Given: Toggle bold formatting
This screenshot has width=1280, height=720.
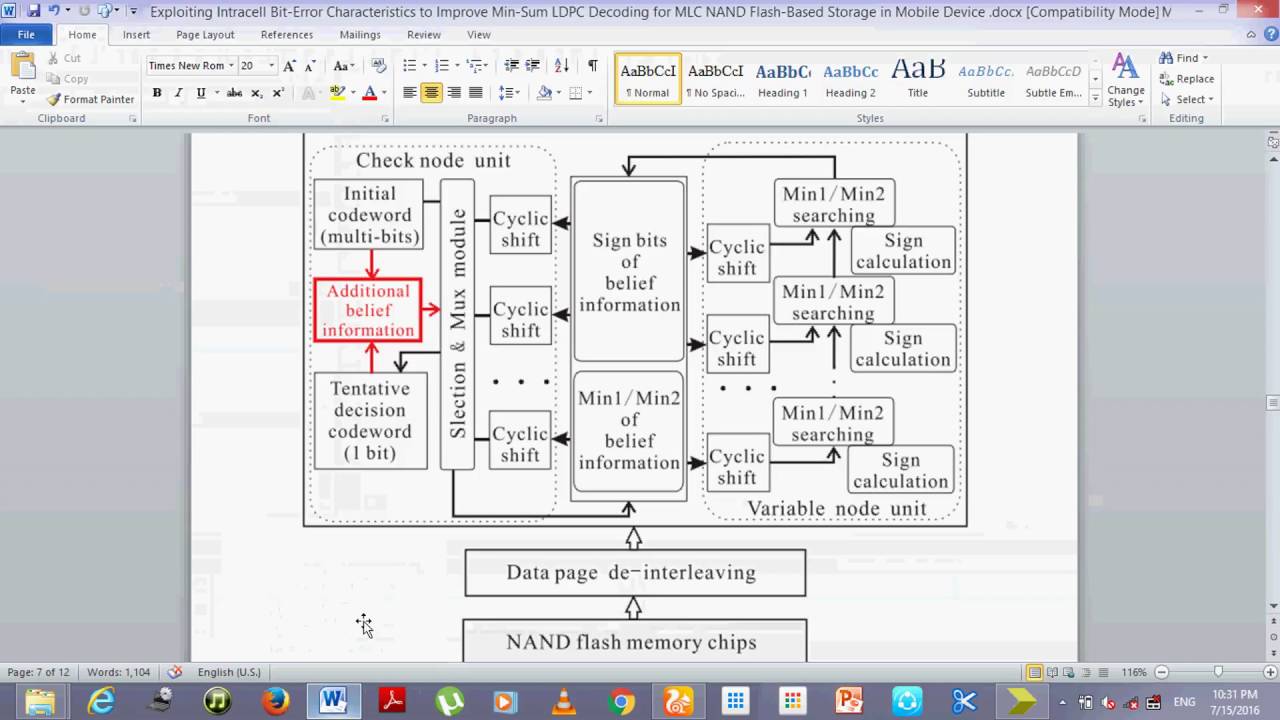Looking at the screenshot, I should 157,93.
